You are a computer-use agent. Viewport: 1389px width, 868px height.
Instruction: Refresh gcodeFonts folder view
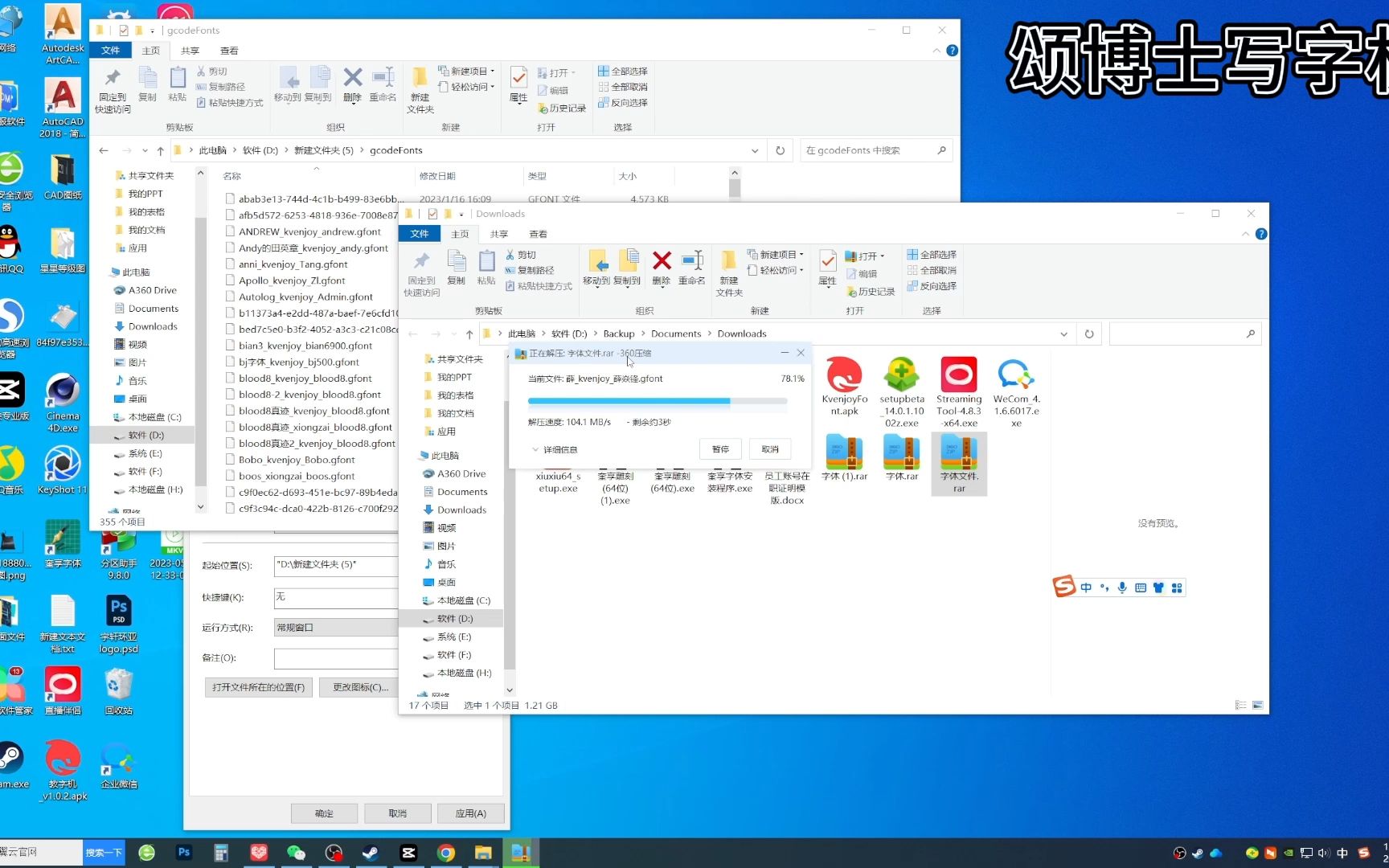tap(780, 150)
